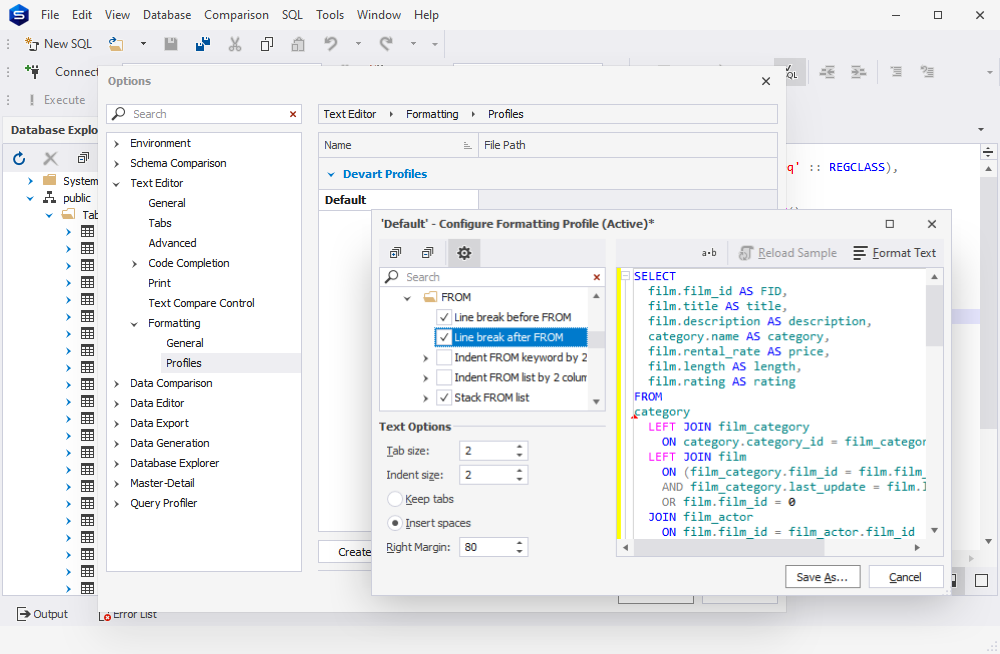Viewport: 1000px width, 654px height.
Task: Create a New SQL document
Action: pyautogui.click(x=57, y=44)
